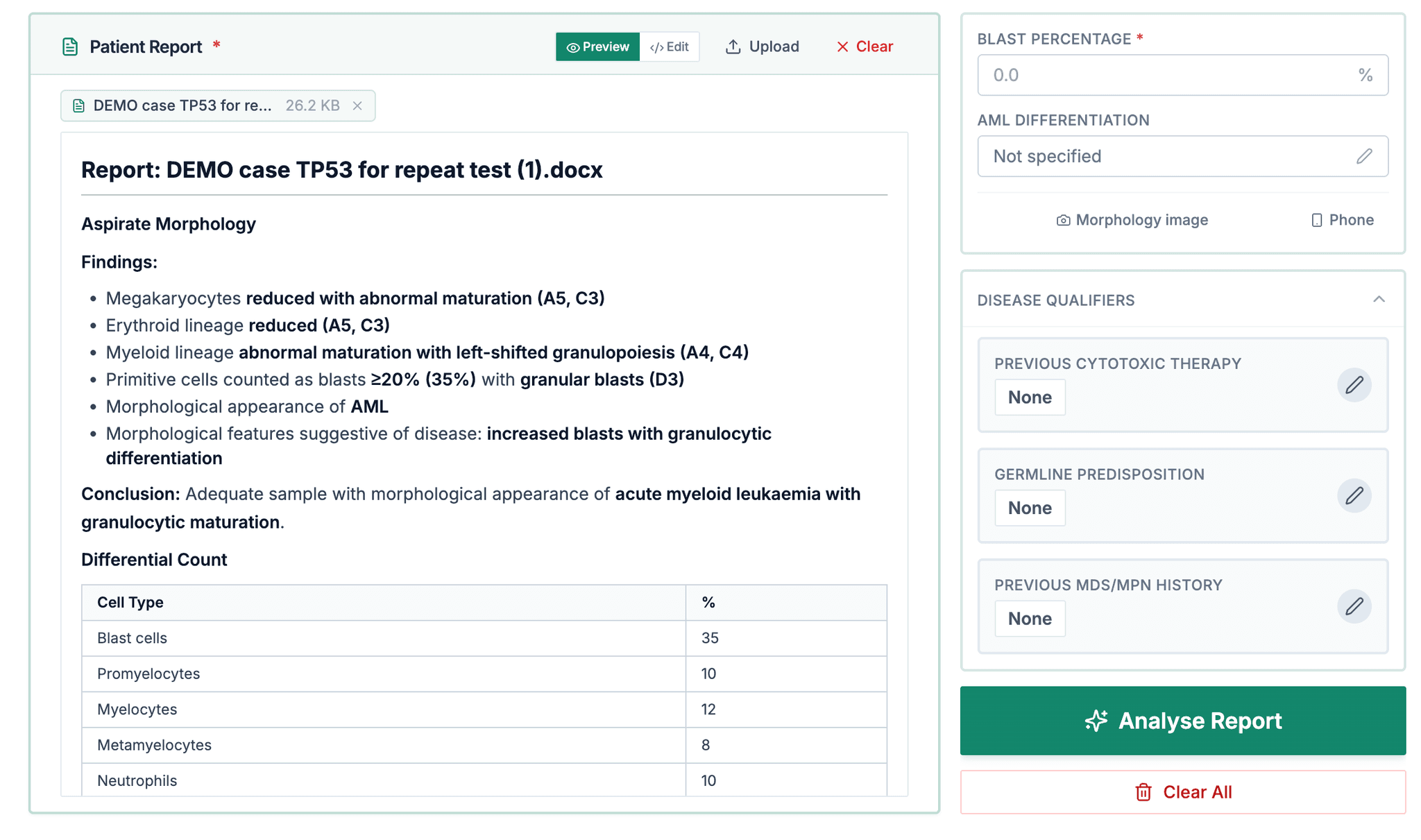Collapse the Disease Qualifiers section
Screen dimensions: 1421x840
coord(1379,300)
